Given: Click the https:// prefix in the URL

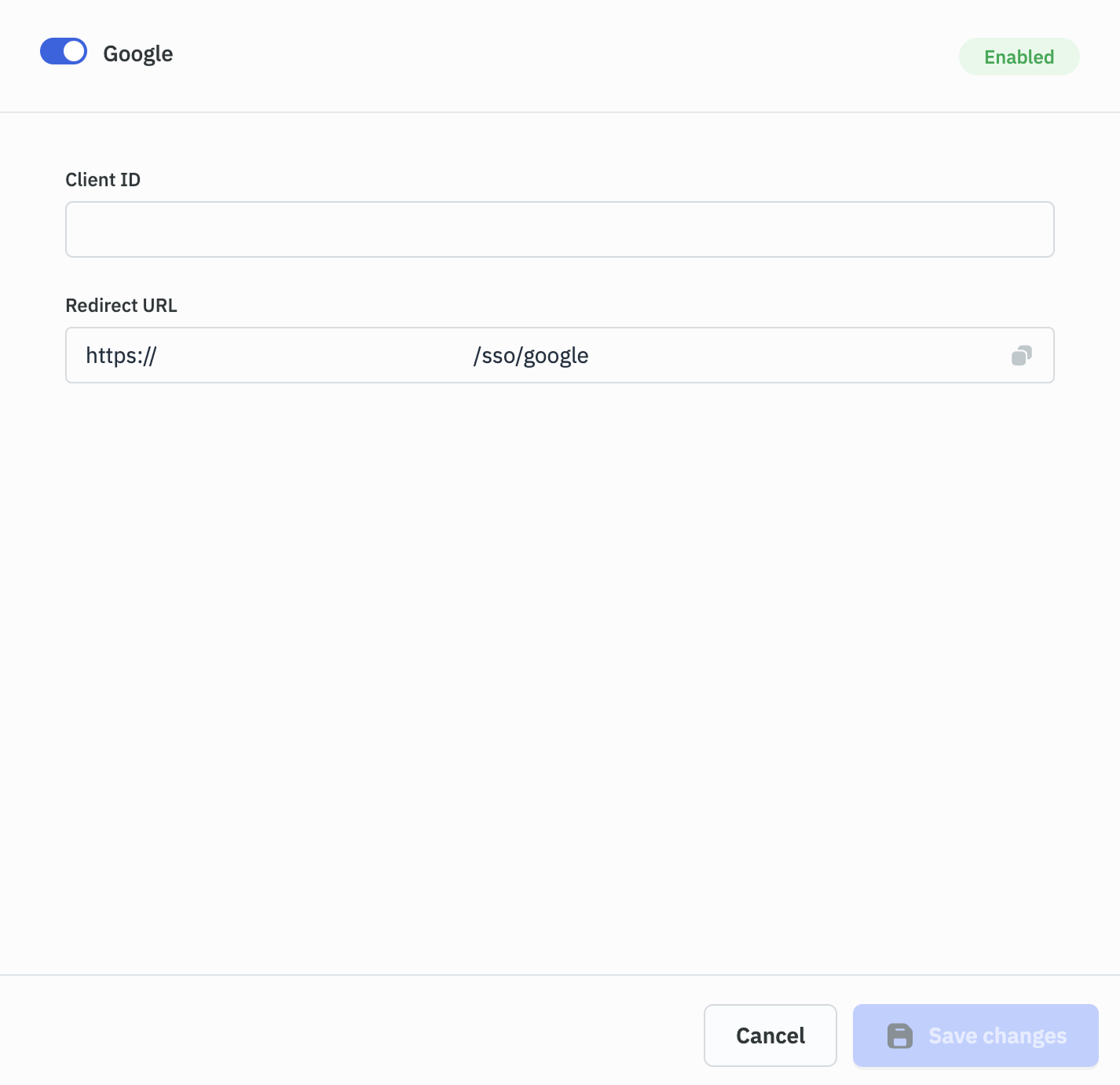Looking at the screenshot, I should click(x=121, y=356).
